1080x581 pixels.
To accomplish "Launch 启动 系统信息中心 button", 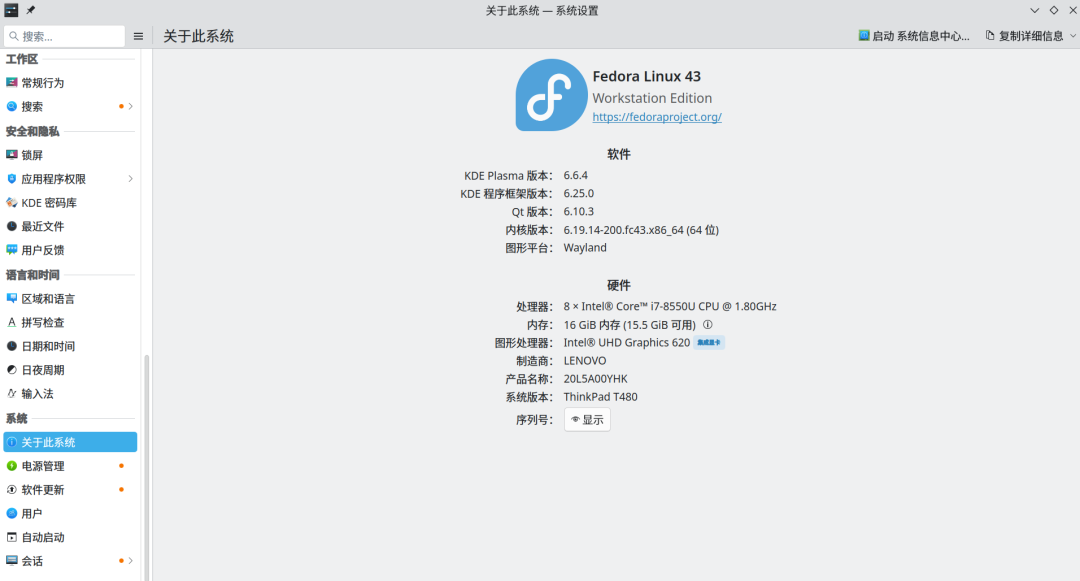I will [x=914, y=36].
